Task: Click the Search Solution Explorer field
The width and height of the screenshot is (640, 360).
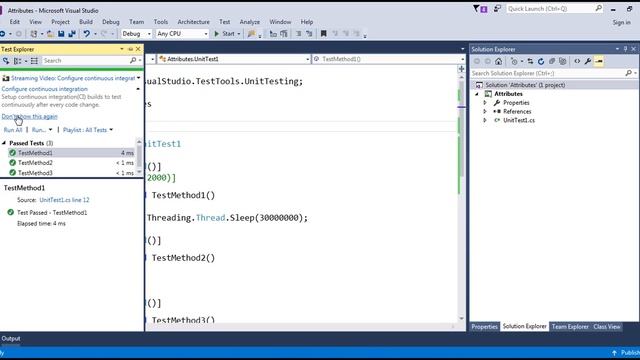Action: click(553, 73)
